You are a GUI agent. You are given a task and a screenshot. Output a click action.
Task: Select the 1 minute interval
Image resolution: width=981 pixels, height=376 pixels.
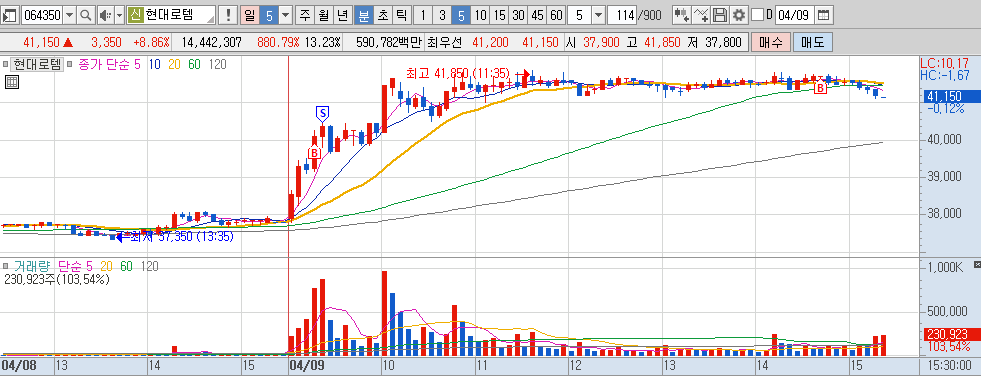pyautogui.click(x=424, y=14)
